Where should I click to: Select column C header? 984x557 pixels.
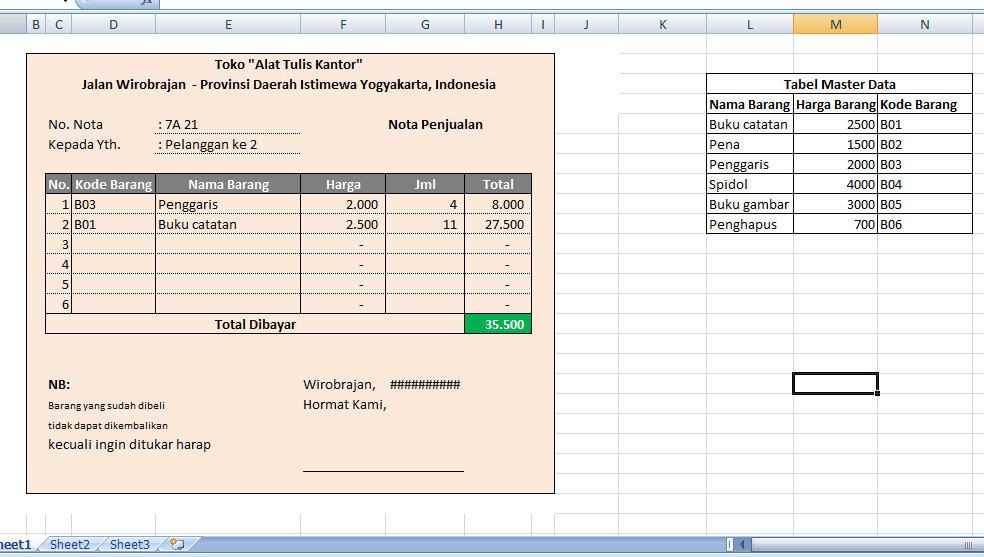pyautogui.click(x=59, y=24)
